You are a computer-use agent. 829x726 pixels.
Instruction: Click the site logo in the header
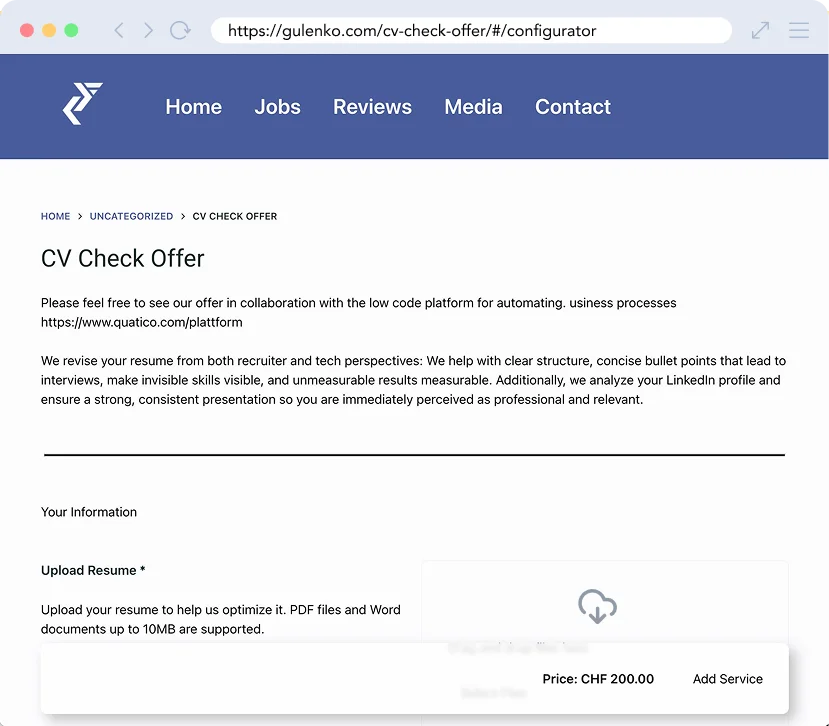[82, 104]
